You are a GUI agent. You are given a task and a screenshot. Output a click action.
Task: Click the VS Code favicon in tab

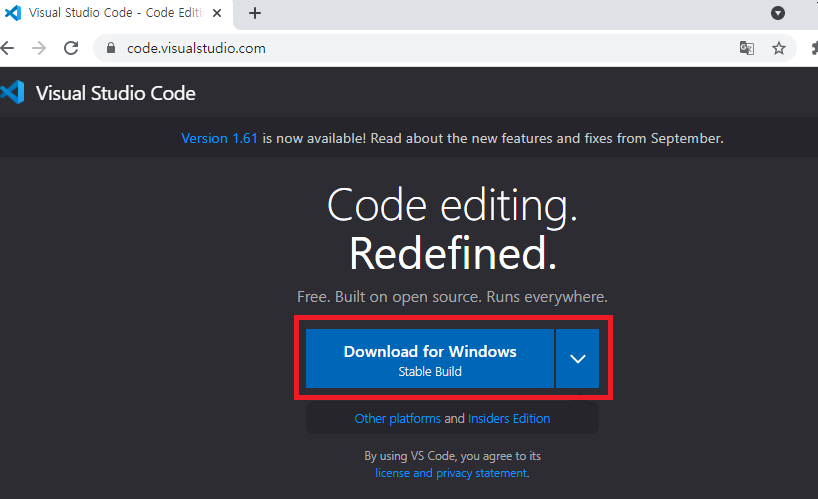[13, 13]
